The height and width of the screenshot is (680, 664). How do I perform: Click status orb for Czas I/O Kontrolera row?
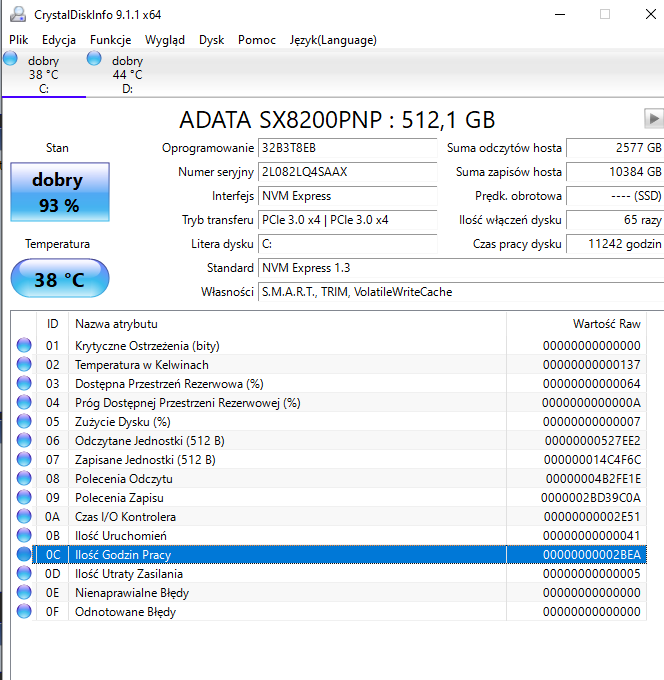pyautogui.click(x=24, y=517)
